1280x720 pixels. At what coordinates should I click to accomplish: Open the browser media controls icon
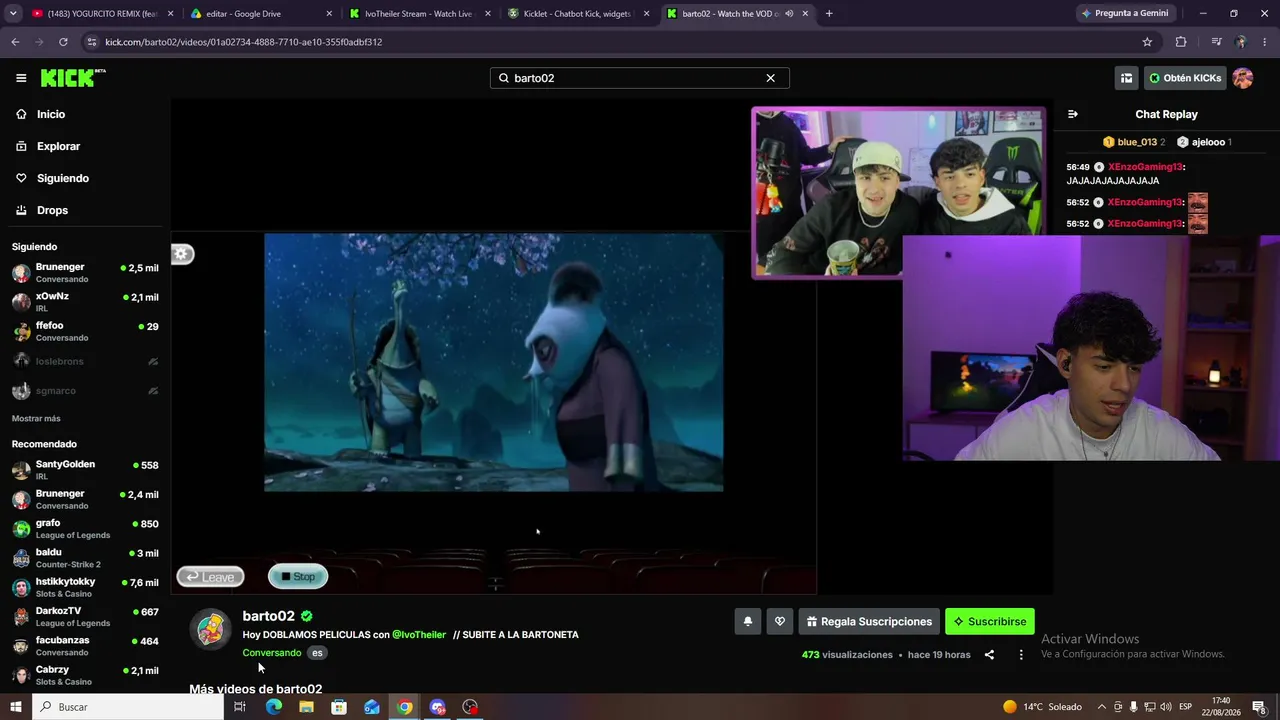pyautogui.click(x=1216, y=42)
